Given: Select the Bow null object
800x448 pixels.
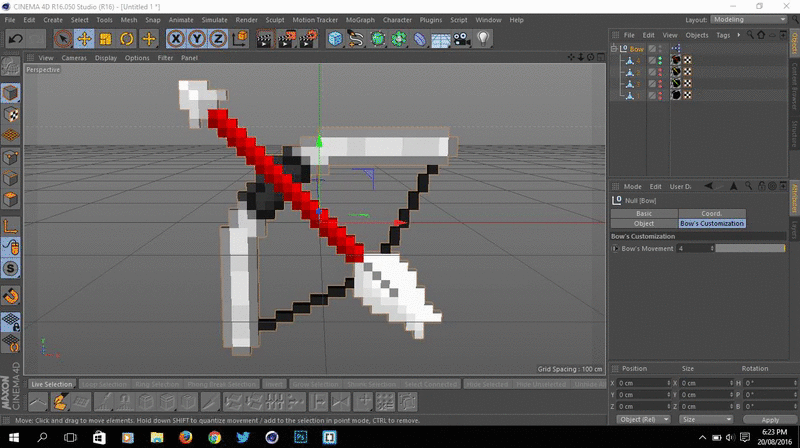Looking at the screenshot, I should tap(636, 49).
